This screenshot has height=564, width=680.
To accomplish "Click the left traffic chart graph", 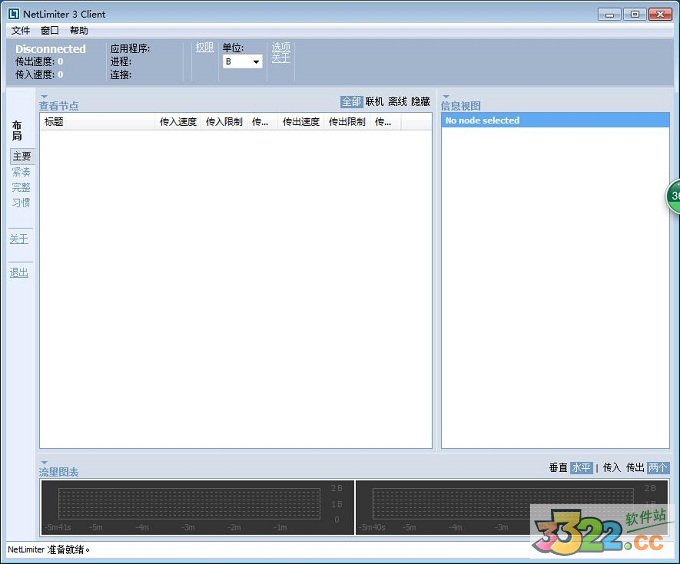I will coord(197,507).
